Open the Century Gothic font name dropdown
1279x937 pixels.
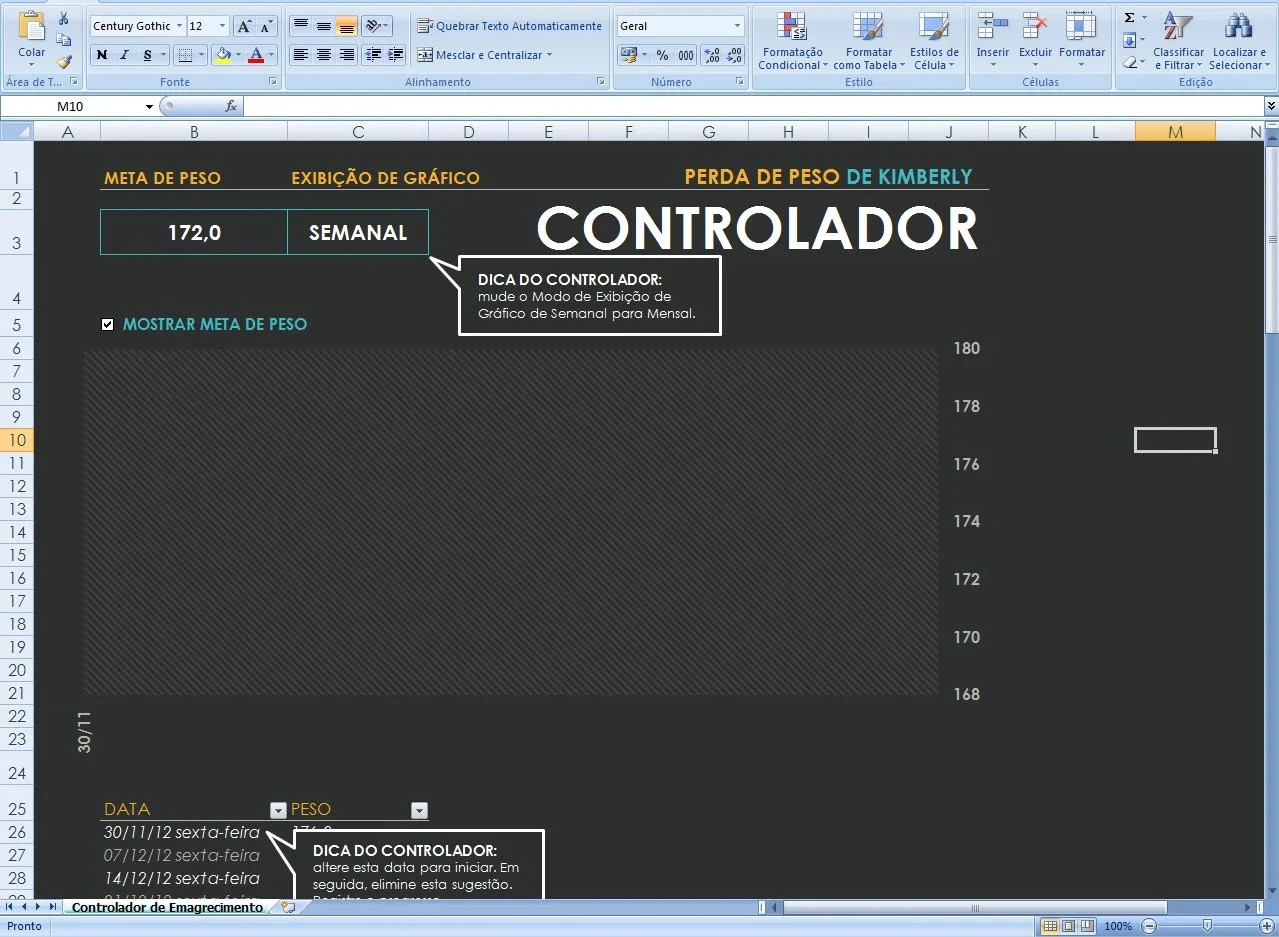click(179, 26)
